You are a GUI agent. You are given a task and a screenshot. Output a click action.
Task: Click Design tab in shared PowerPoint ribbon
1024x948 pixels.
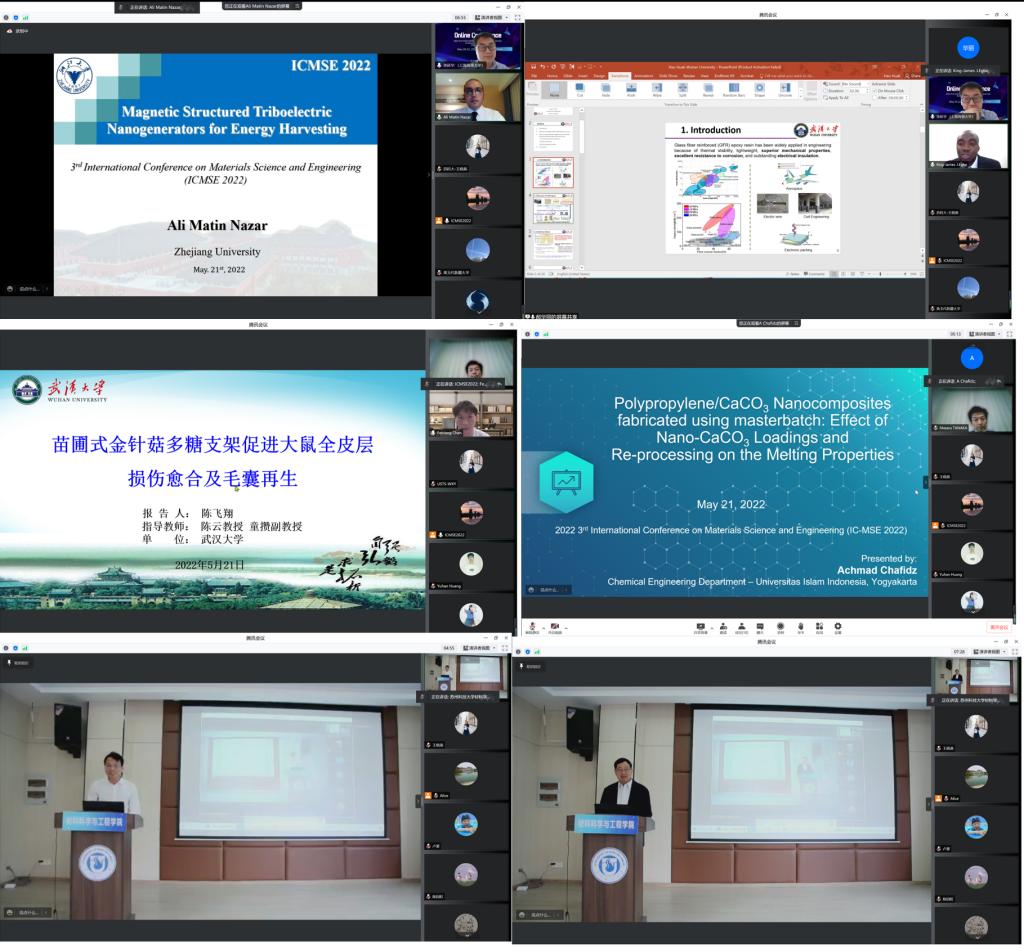coord(599,76)
